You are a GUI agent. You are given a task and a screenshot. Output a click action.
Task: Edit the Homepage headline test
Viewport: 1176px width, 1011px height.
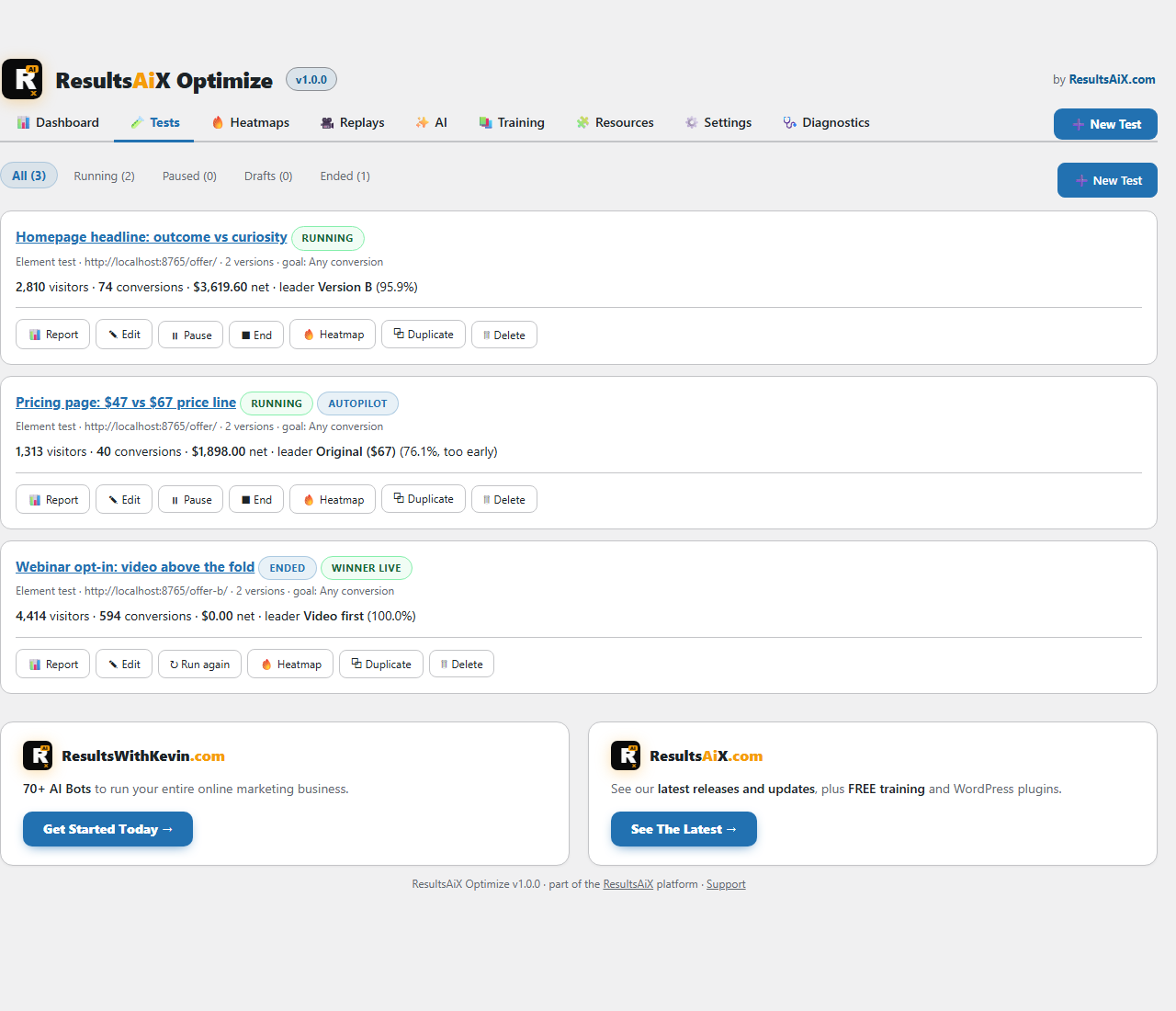tap(124, 335)
